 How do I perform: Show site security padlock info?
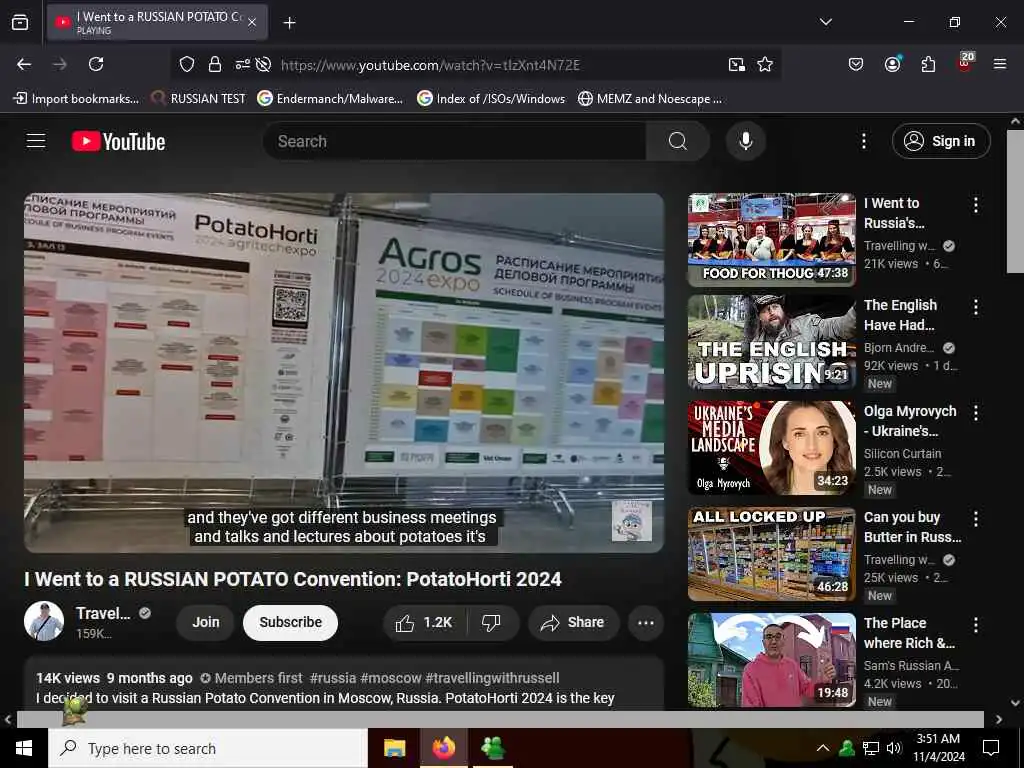215,64
